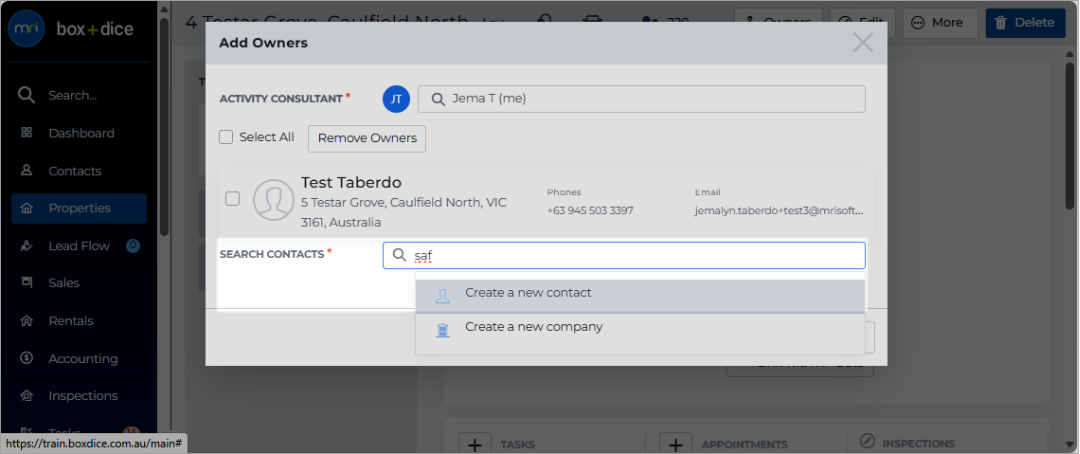Screen dimensions: 1080x454
Task: Click the Test Taberdo name
Action: coord(351,183)
